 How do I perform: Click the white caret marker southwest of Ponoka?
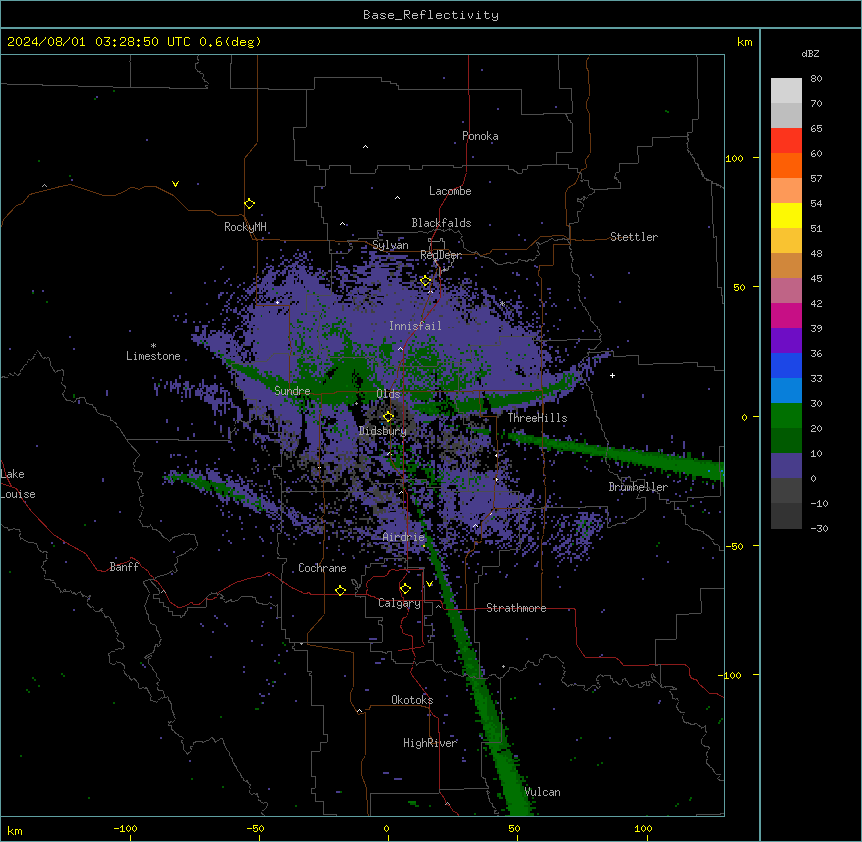point(365,147)
